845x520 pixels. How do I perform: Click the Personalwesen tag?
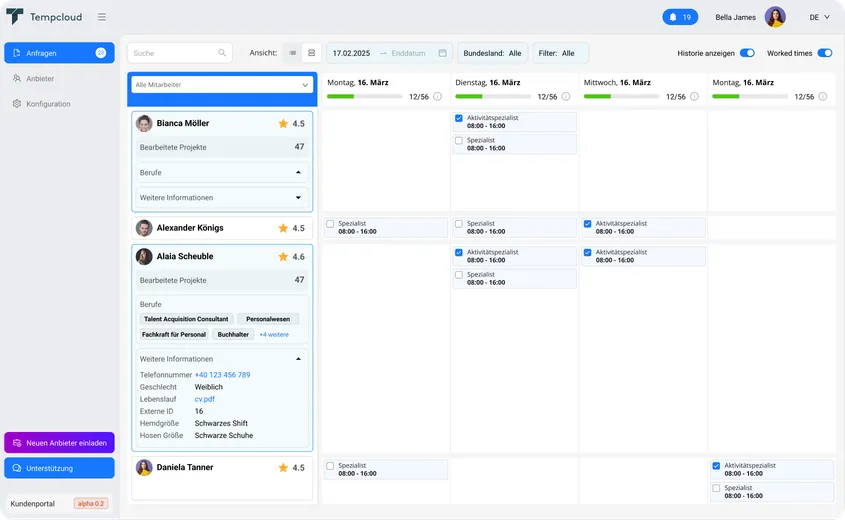click(268, 319)
